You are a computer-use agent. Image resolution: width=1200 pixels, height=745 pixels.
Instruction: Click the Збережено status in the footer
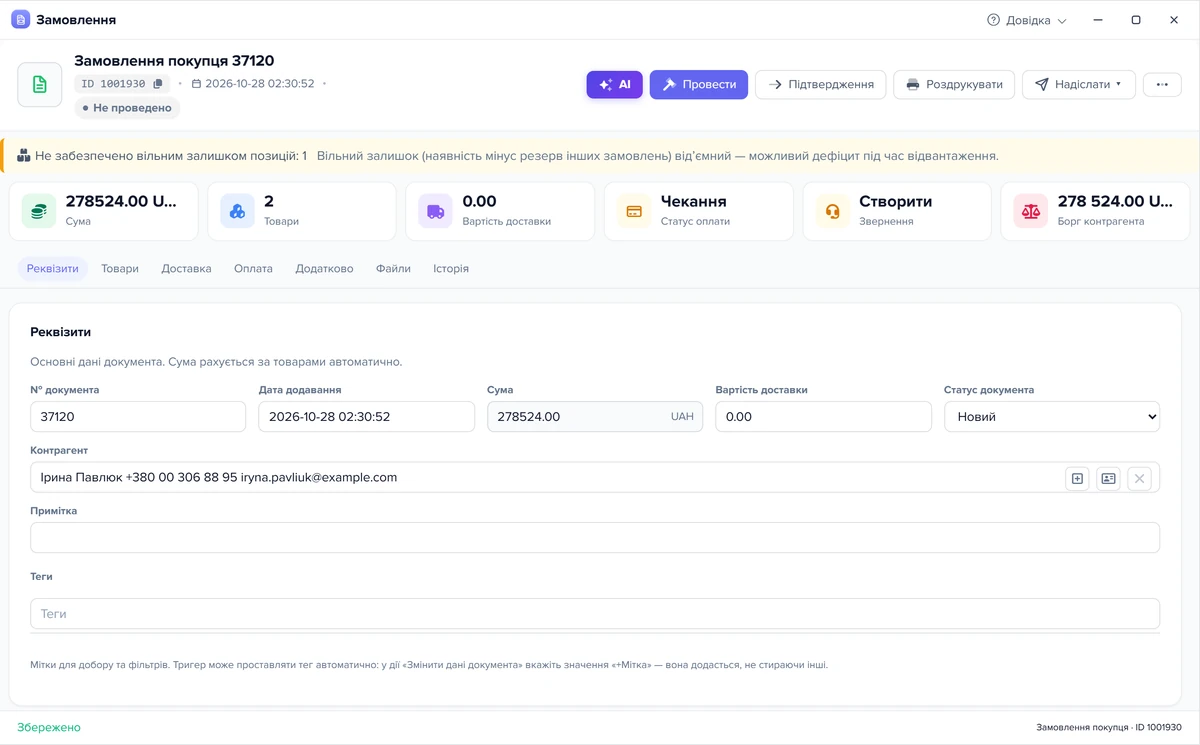pos(49,728)
